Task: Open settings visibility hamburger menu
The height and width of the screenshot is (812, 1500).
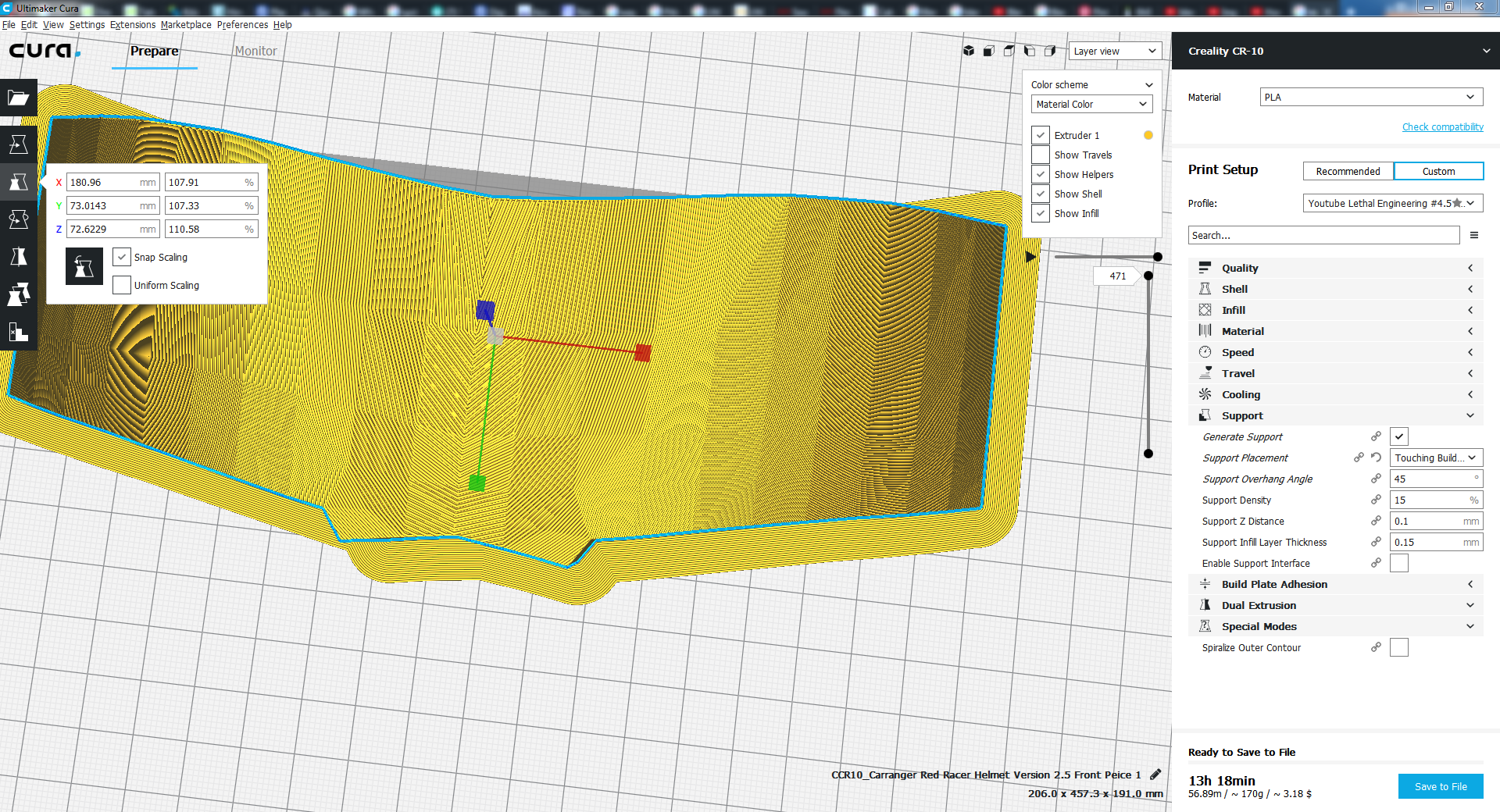Action: [1474, 235]
